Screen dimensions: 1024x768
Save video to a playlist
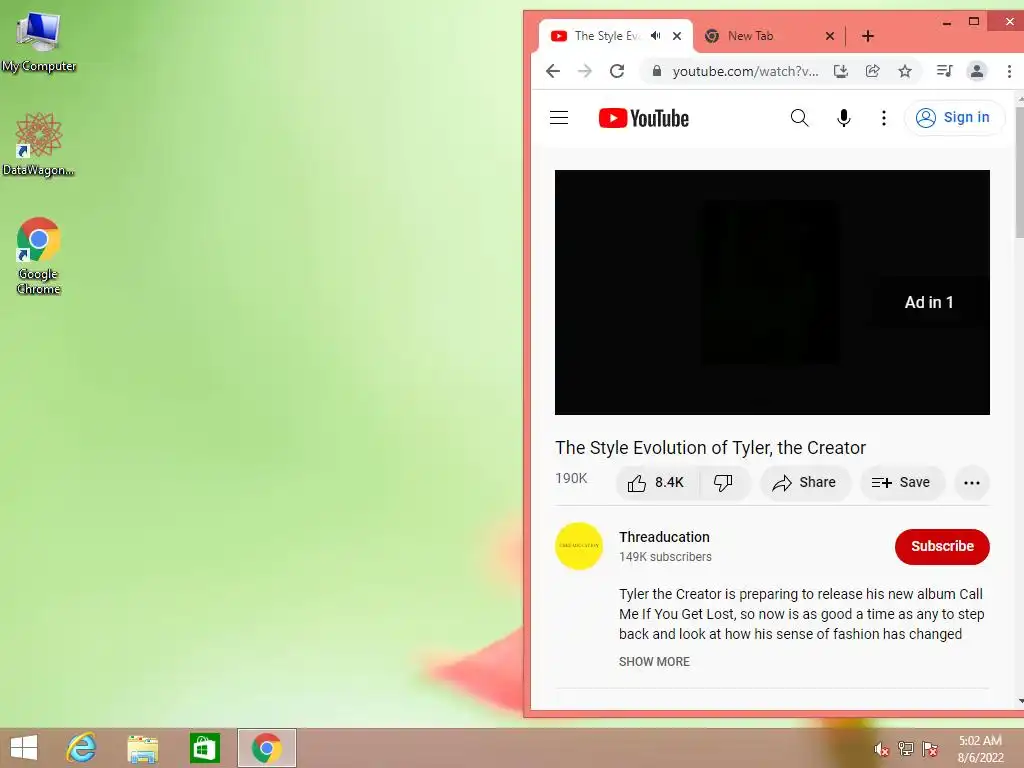tap(901, 483)
